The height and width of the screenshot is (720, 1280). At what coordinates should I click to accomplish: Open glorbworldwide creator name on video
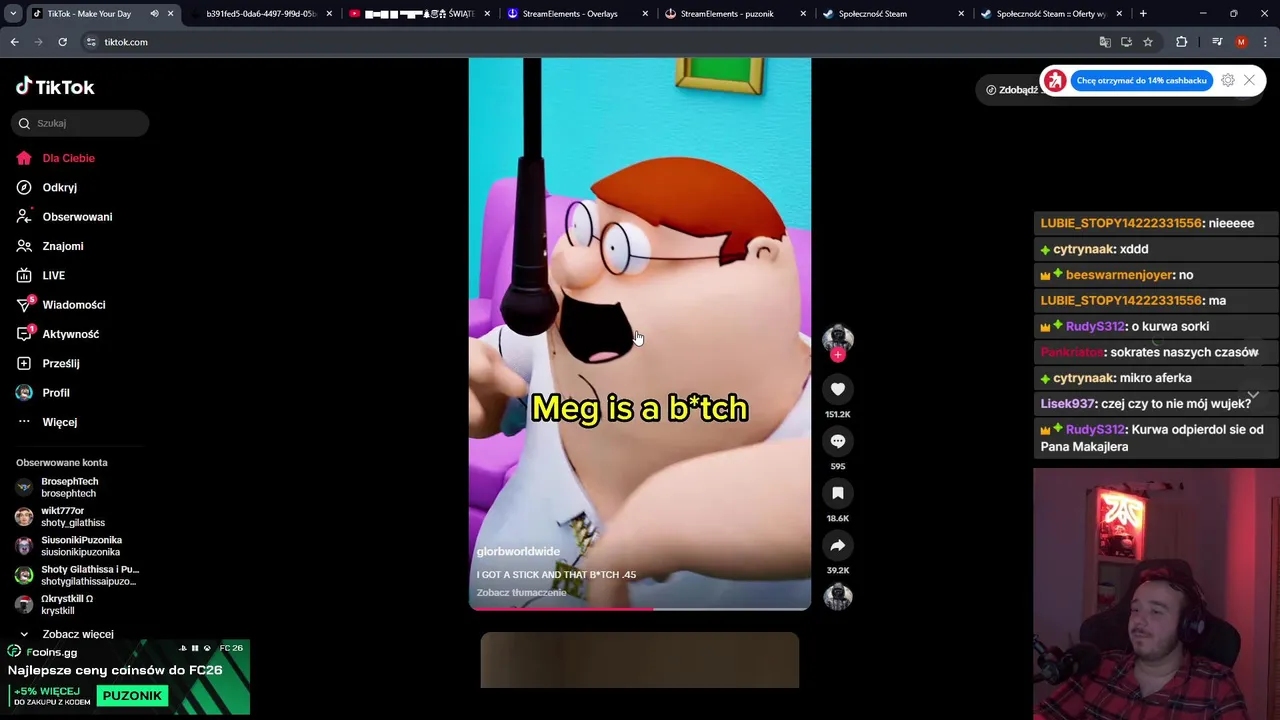pos(518,551)
